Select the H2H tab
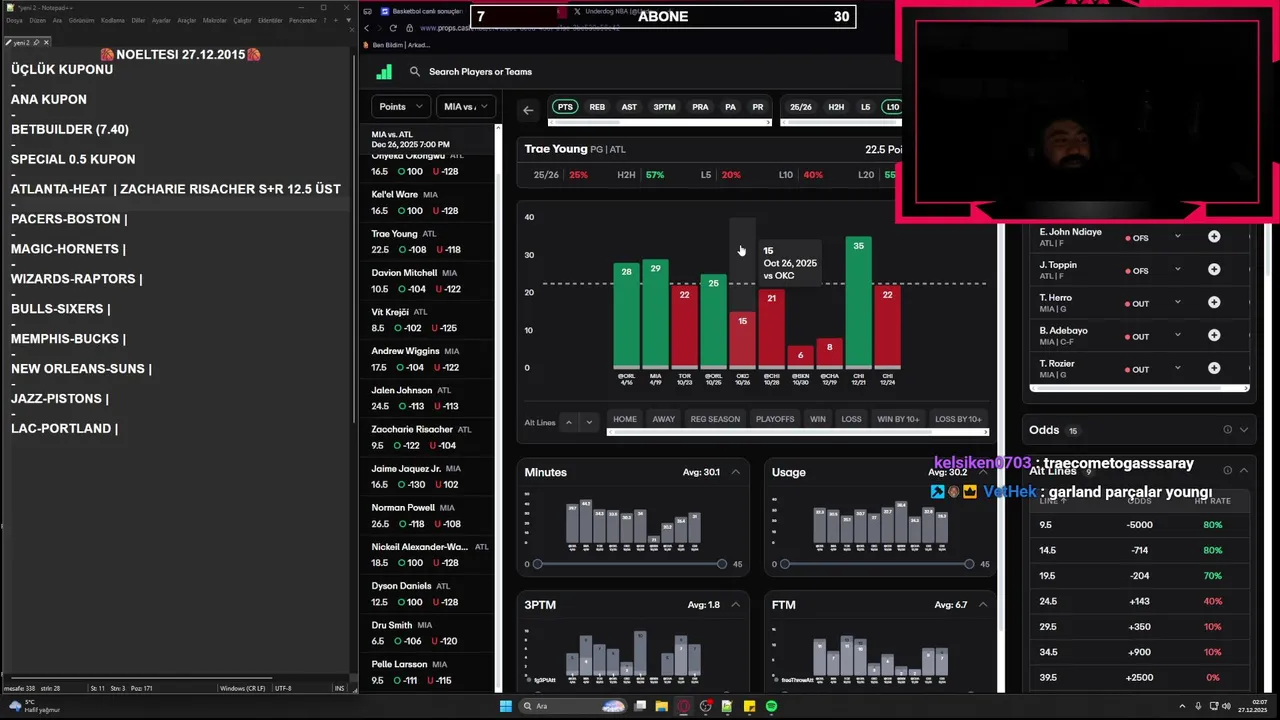 (836, 107)
